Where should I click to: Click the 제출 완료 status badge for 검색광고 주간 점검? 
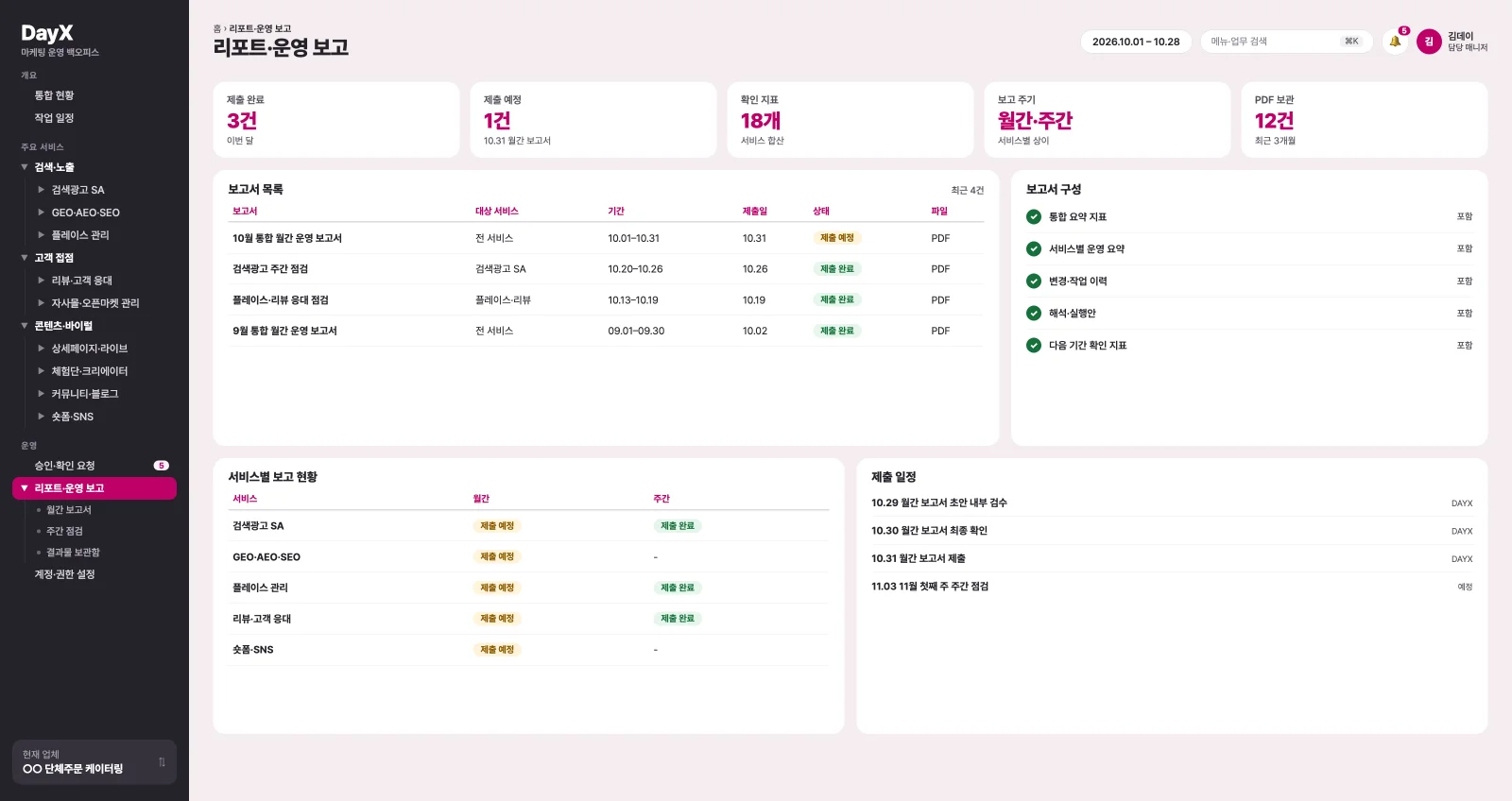pos(837,269)
